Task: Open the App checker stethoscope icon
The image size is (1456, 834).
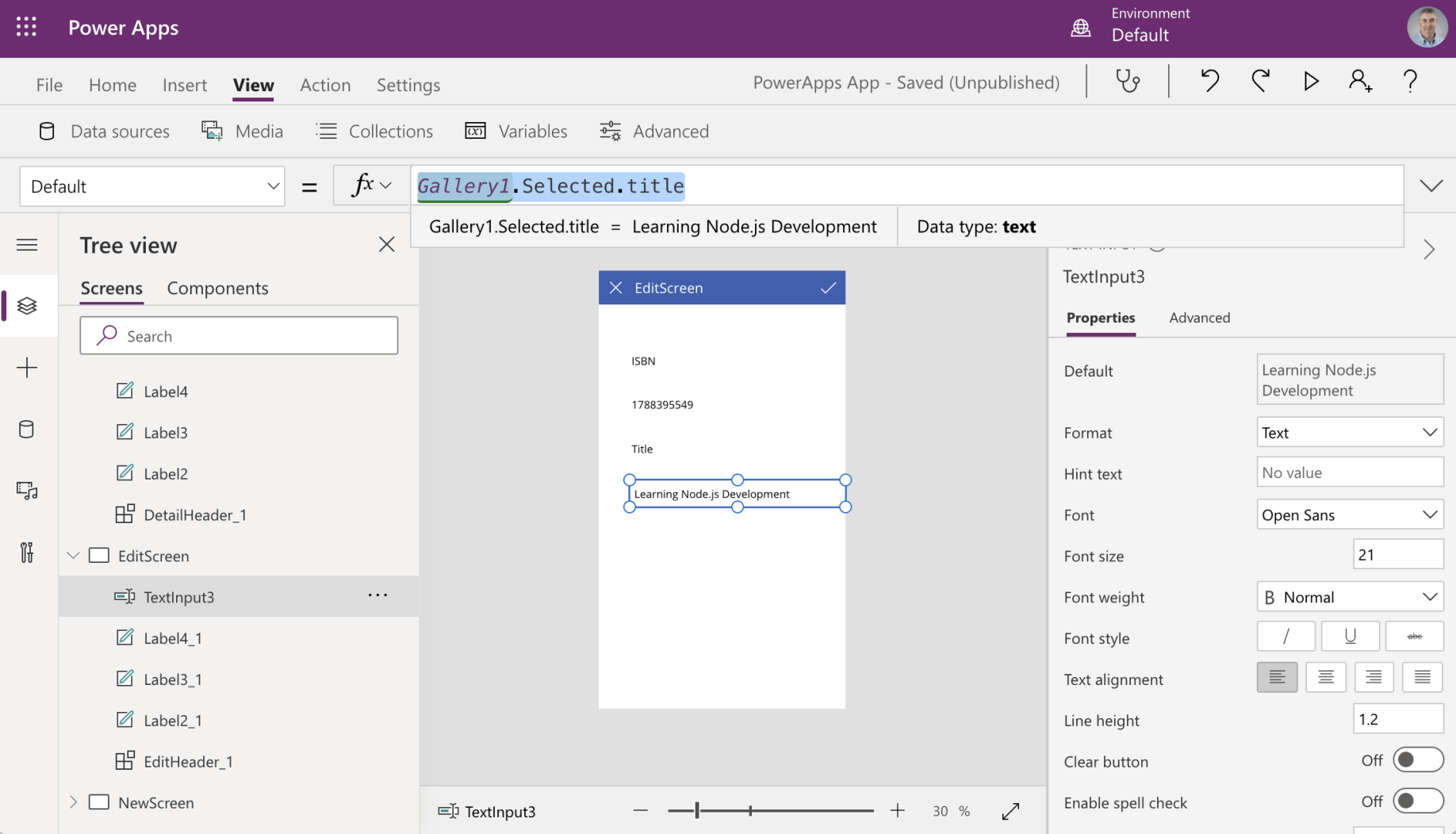Action: (x=1127, y=82)
